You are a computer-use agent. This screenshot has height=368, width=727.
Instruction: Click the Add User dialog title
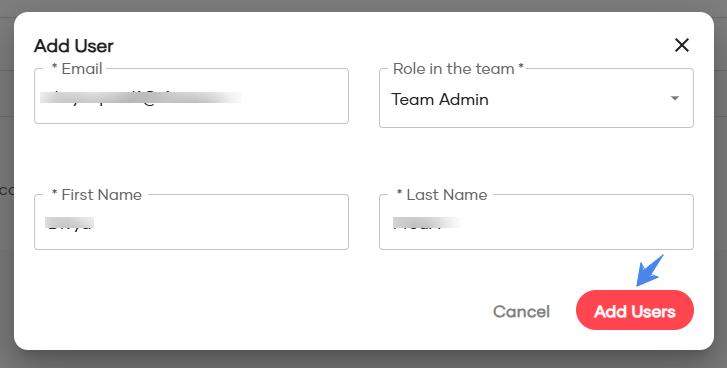[74, 46]
